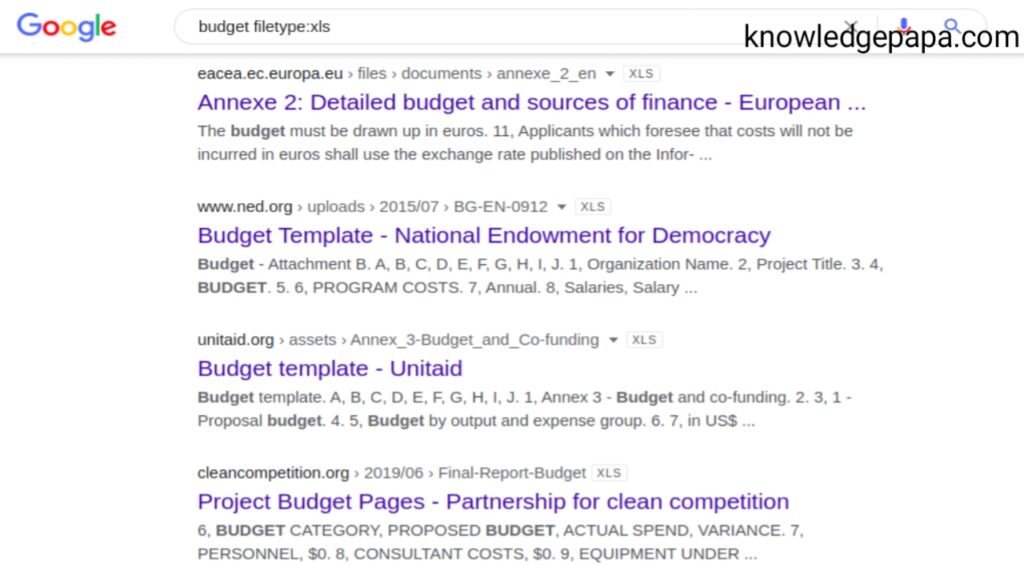Open Budget Template - National Endowment for Democracy
The height and width of the screenshot is (576, 1024).
pyautogui.click(x=484, y=236)
